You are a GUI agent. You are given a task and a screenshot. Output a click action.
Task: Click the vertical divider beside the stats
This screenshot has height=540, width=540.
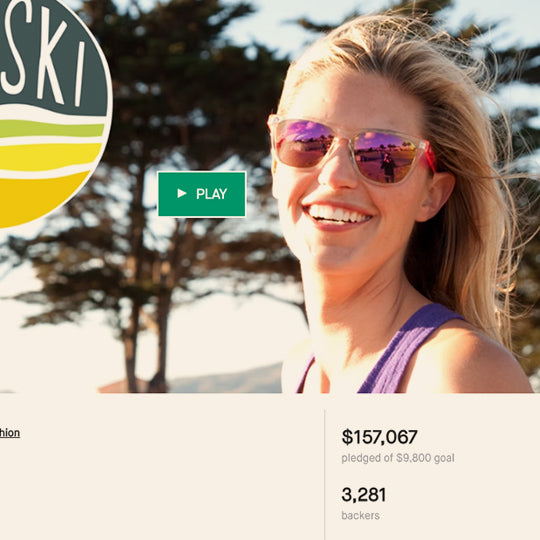tap(324, 475)
